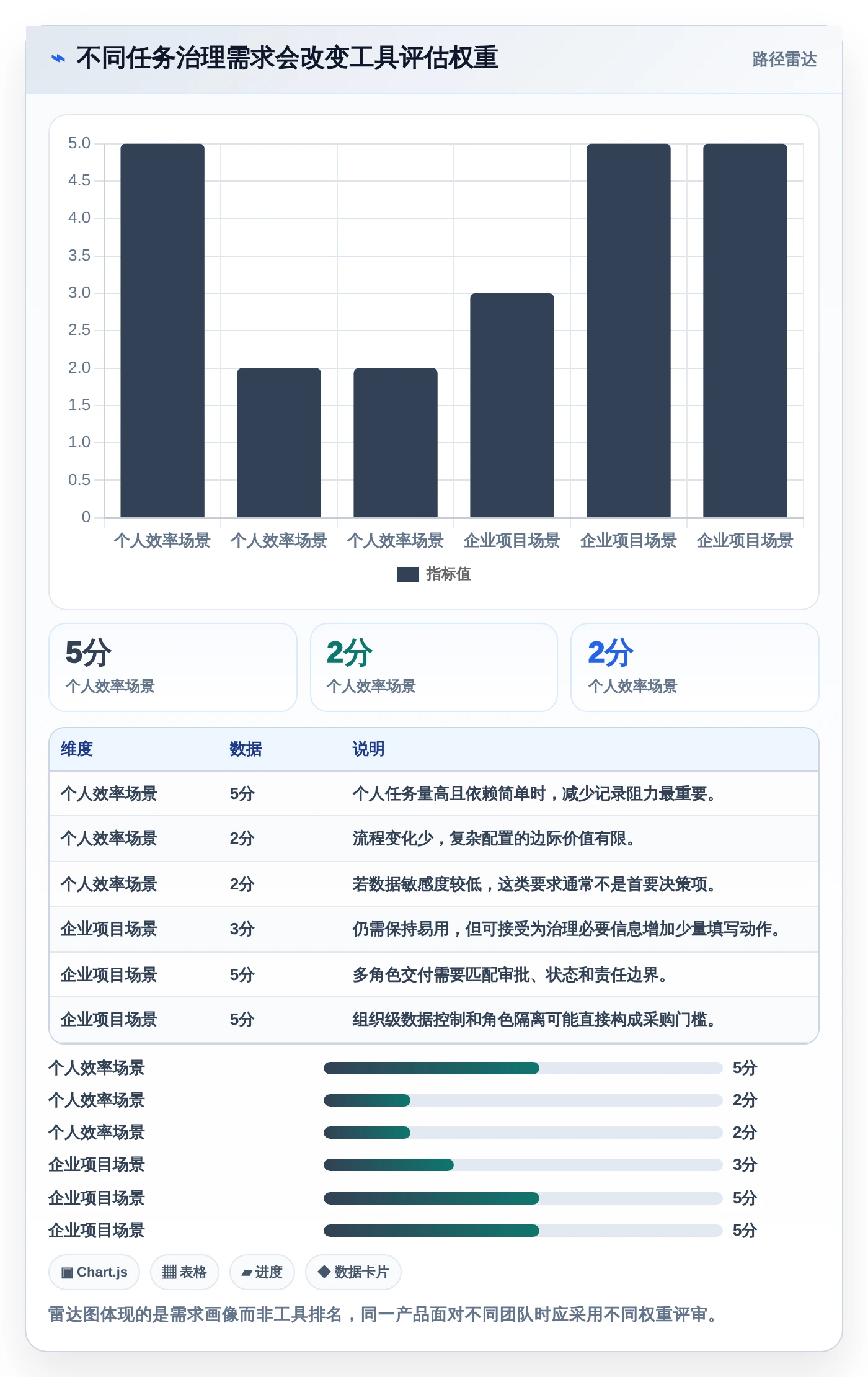Select the 数据卡片 chip
This screenshot has width=868, height=1377.
pyautogui.click(x=353, y=1272)
